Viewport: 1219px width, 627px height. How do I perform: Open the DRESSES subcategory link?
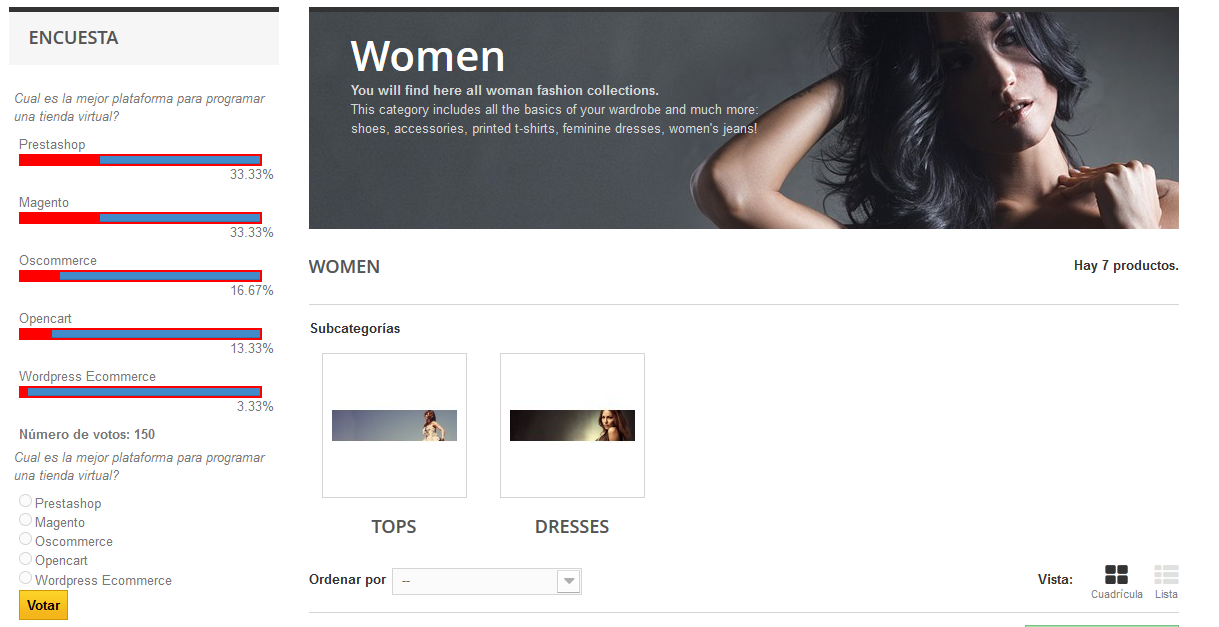pos(571,527)
